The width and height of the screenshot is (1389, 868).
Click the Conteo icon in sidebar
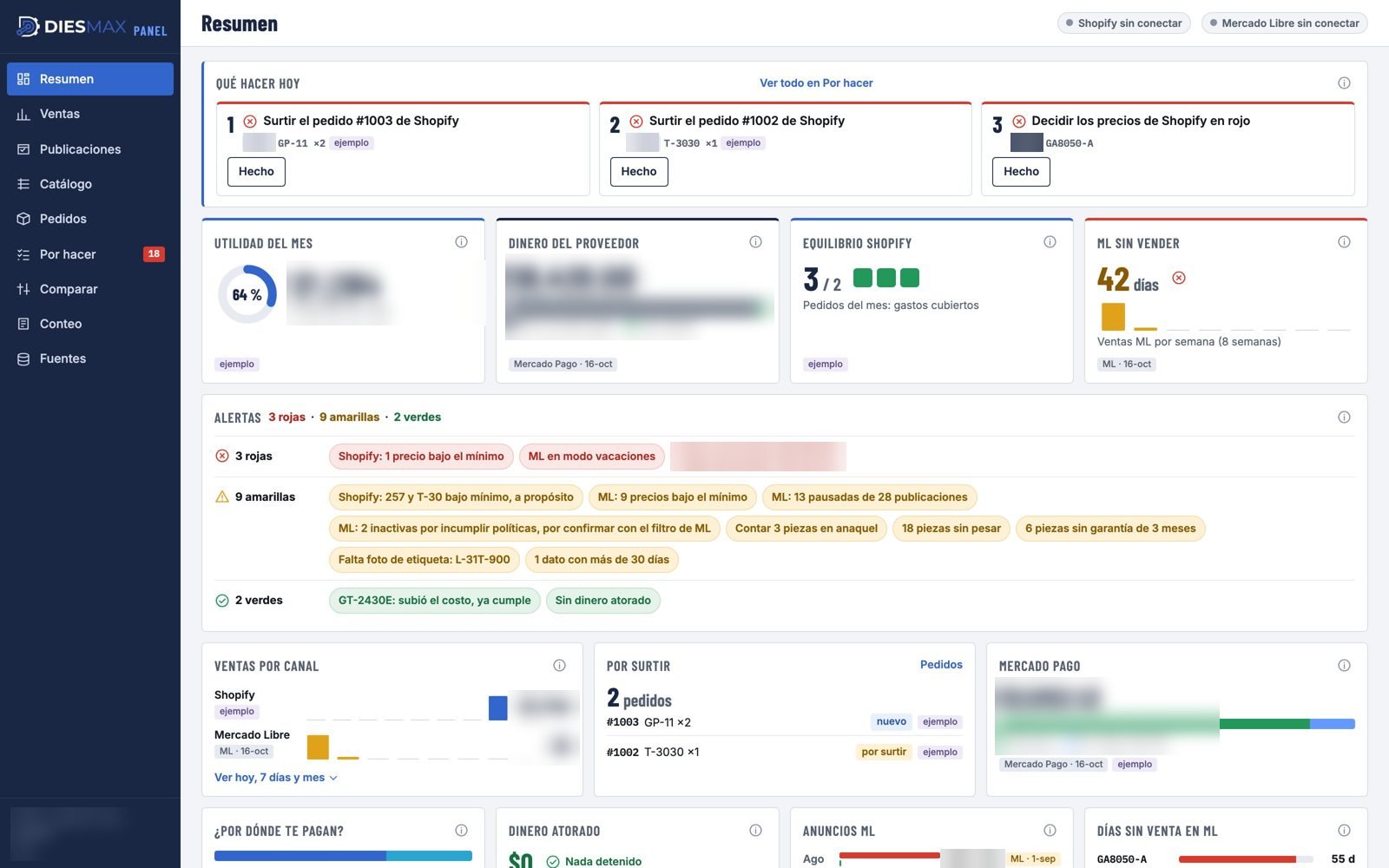(x=23, y=324)
